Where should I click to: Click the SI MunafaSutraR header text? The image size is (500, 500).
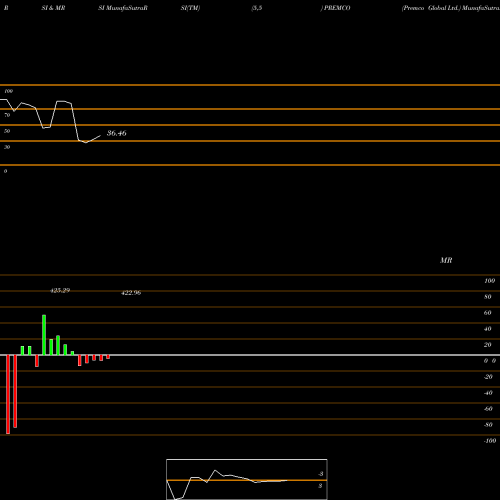pos(123,8)
